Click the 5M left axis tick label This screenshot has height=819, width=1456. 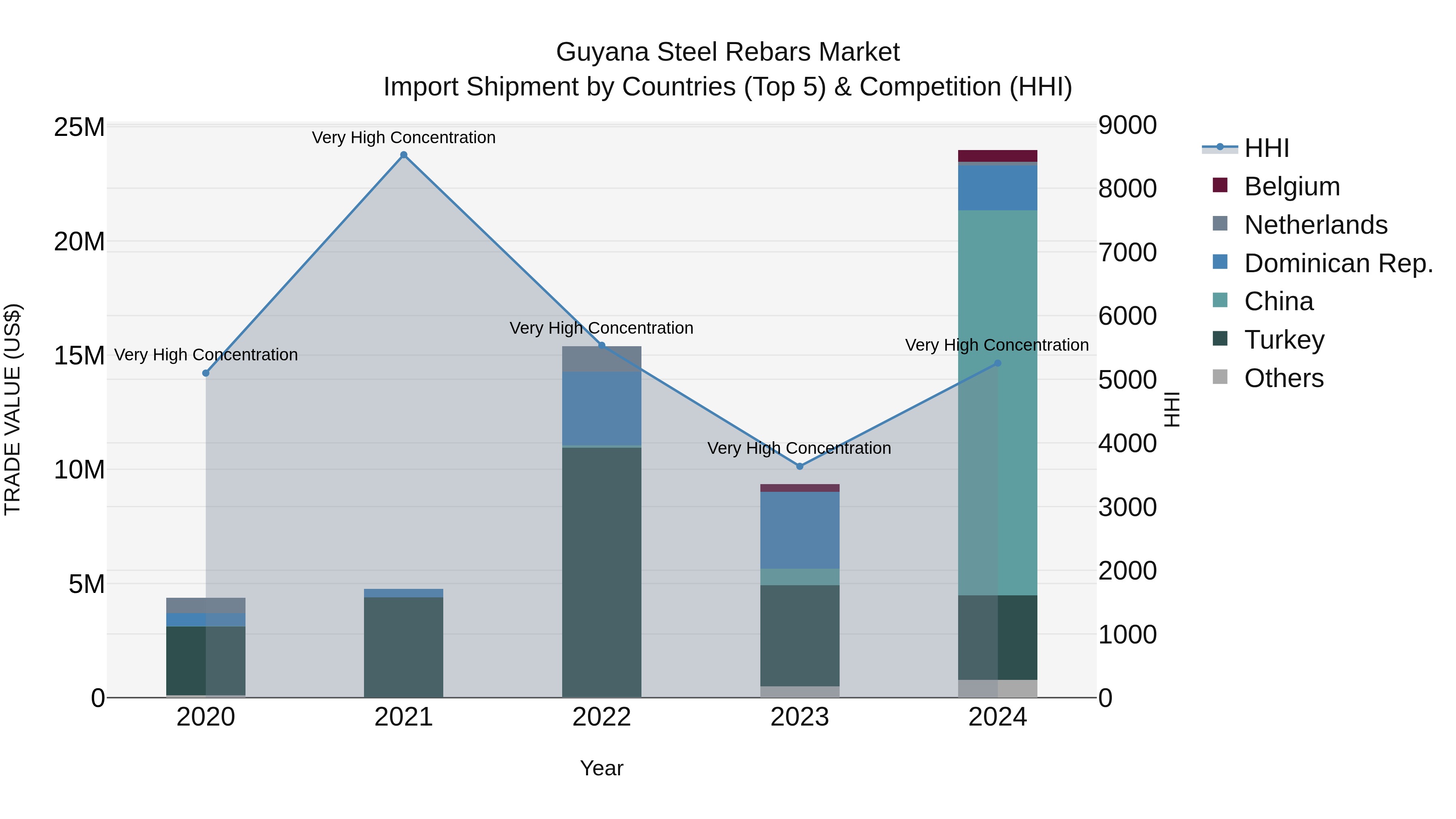click(87, 584)
